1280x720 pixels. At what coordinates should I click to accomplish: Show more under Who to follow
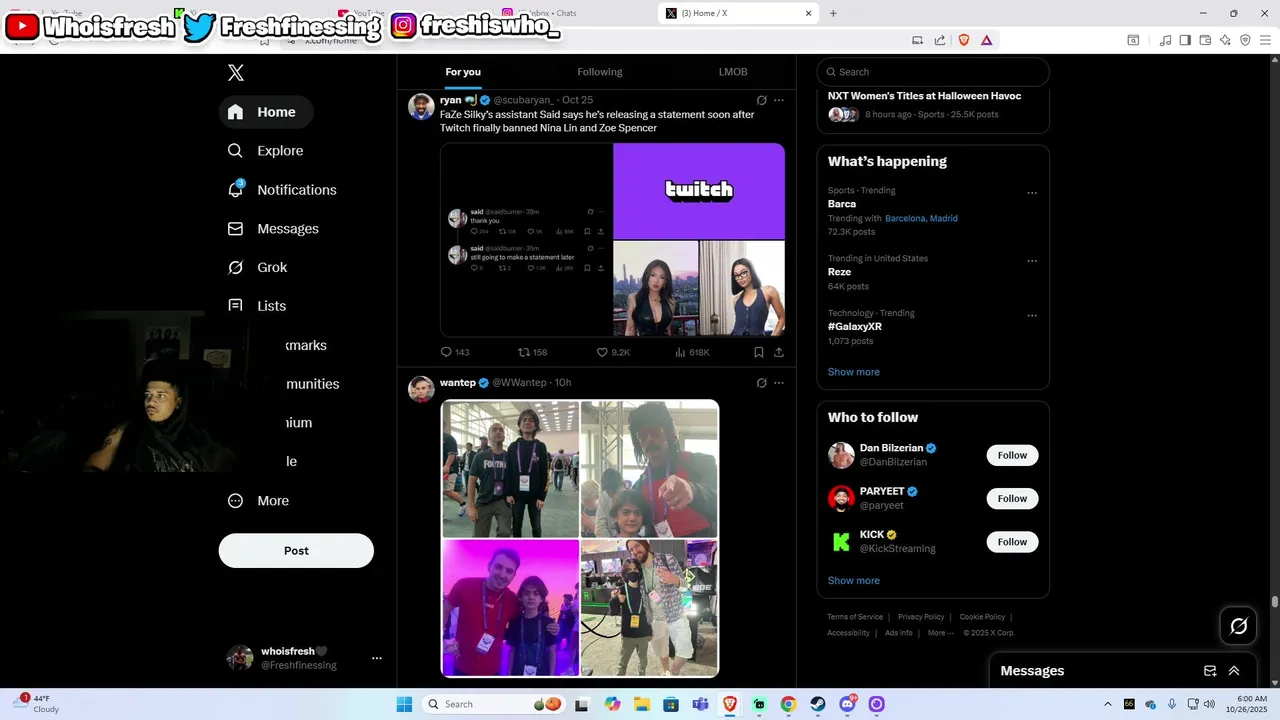tap(854, 581)
